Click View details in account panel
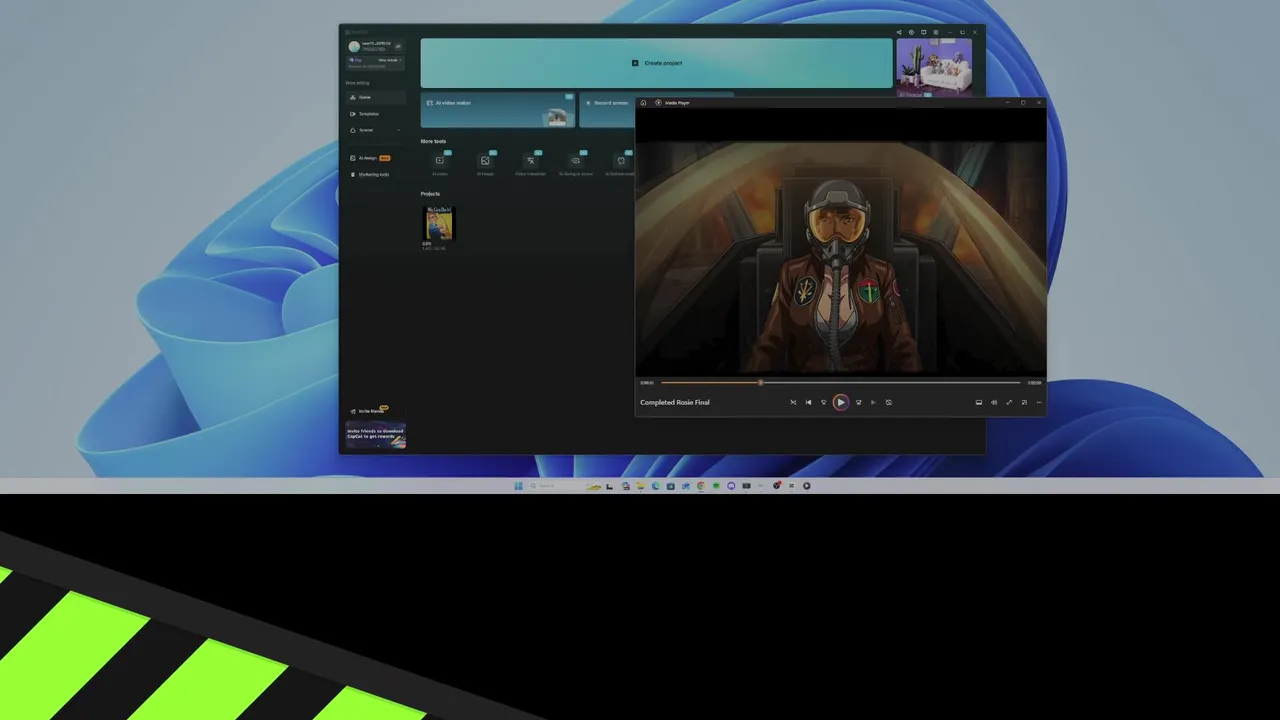This screenshot has width=1280, height=720. click(388, 60)
